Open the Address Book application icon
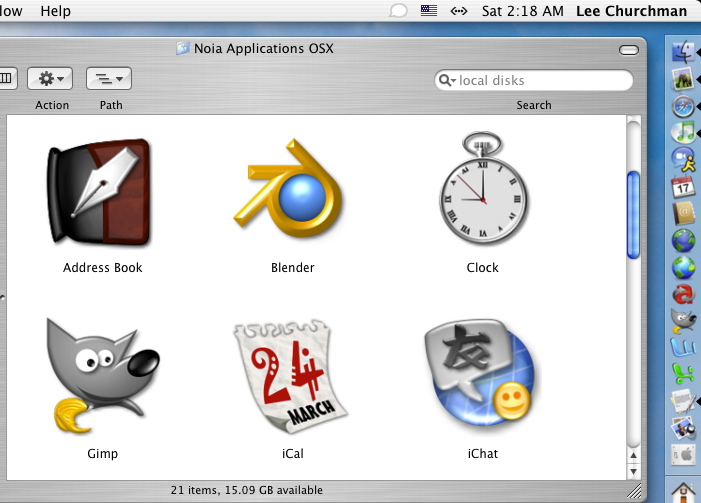Screen dimensions: 701x503 [101, 193]
